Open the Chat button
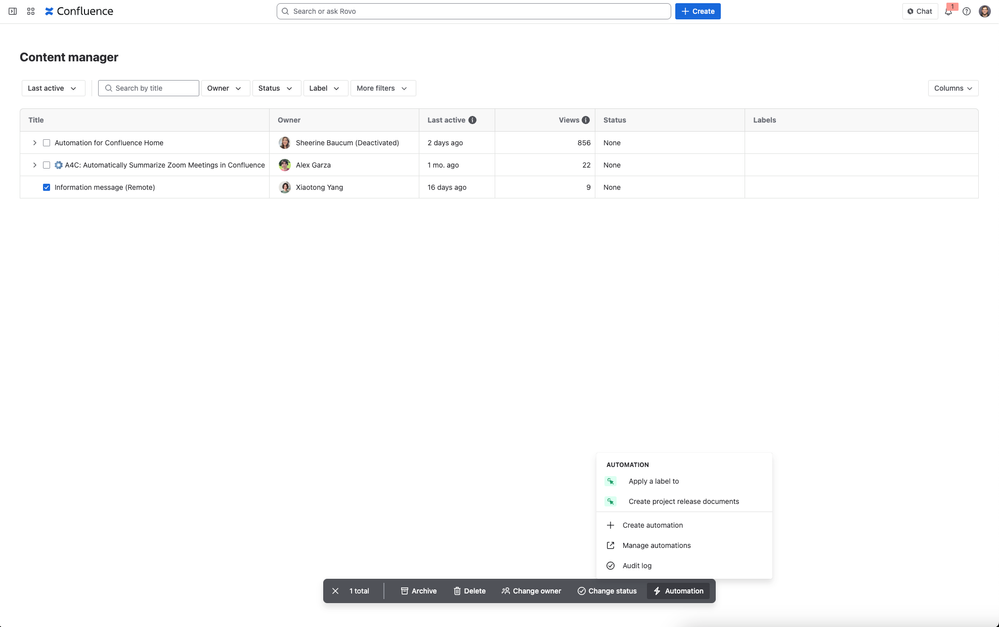The height and width of the screenshot is (627, 999). (x=920, y=11)
